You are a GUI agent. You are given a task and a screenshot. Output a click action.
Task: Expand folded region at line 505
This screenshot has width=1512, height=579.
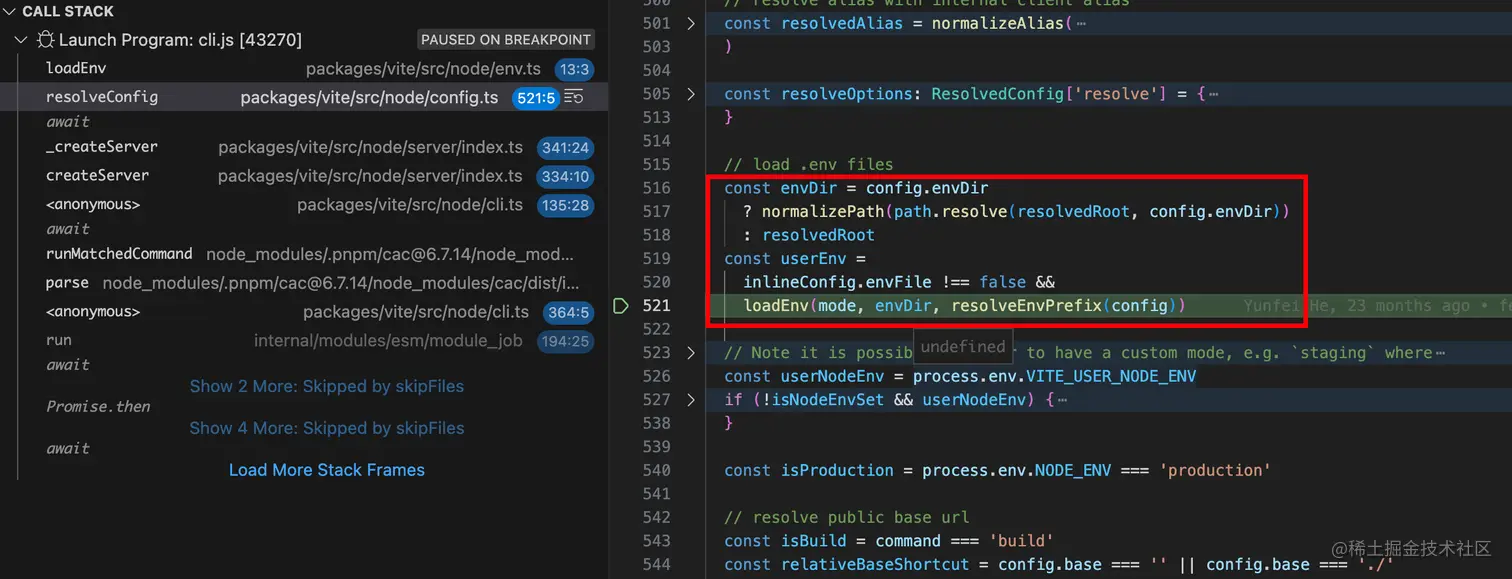click(690, 94)
